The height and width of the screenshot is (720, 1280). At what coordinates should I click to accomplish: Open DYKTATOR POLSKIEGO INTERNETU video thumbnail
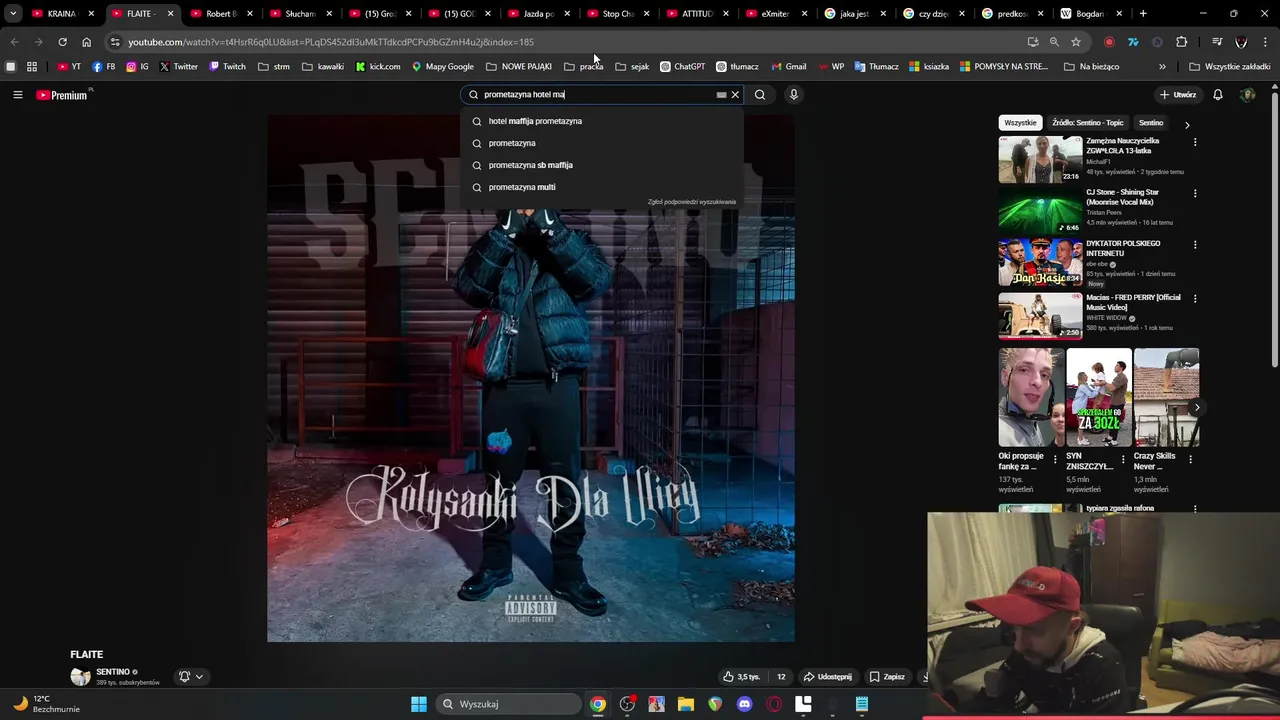click(x=1040, y=262)
